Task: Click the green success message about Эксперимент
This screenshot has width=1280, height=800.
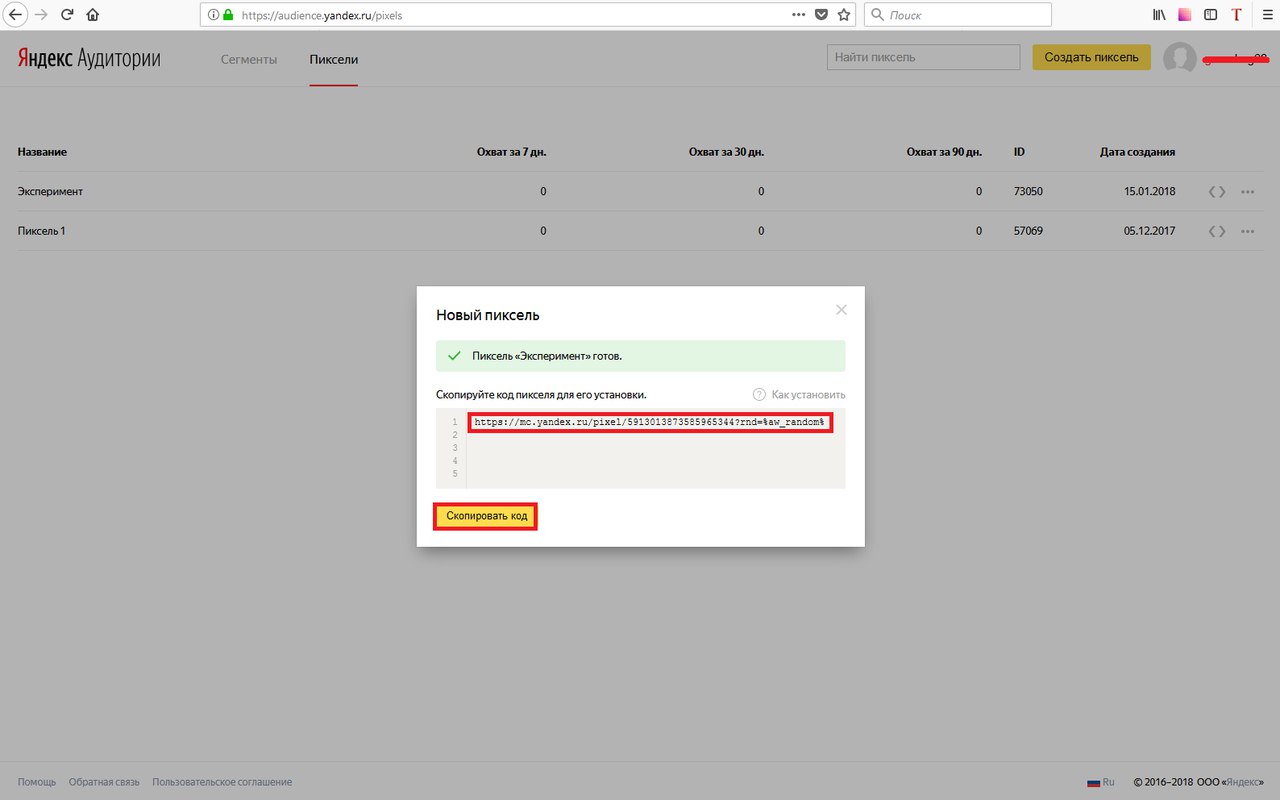Action: click(640, 356)
